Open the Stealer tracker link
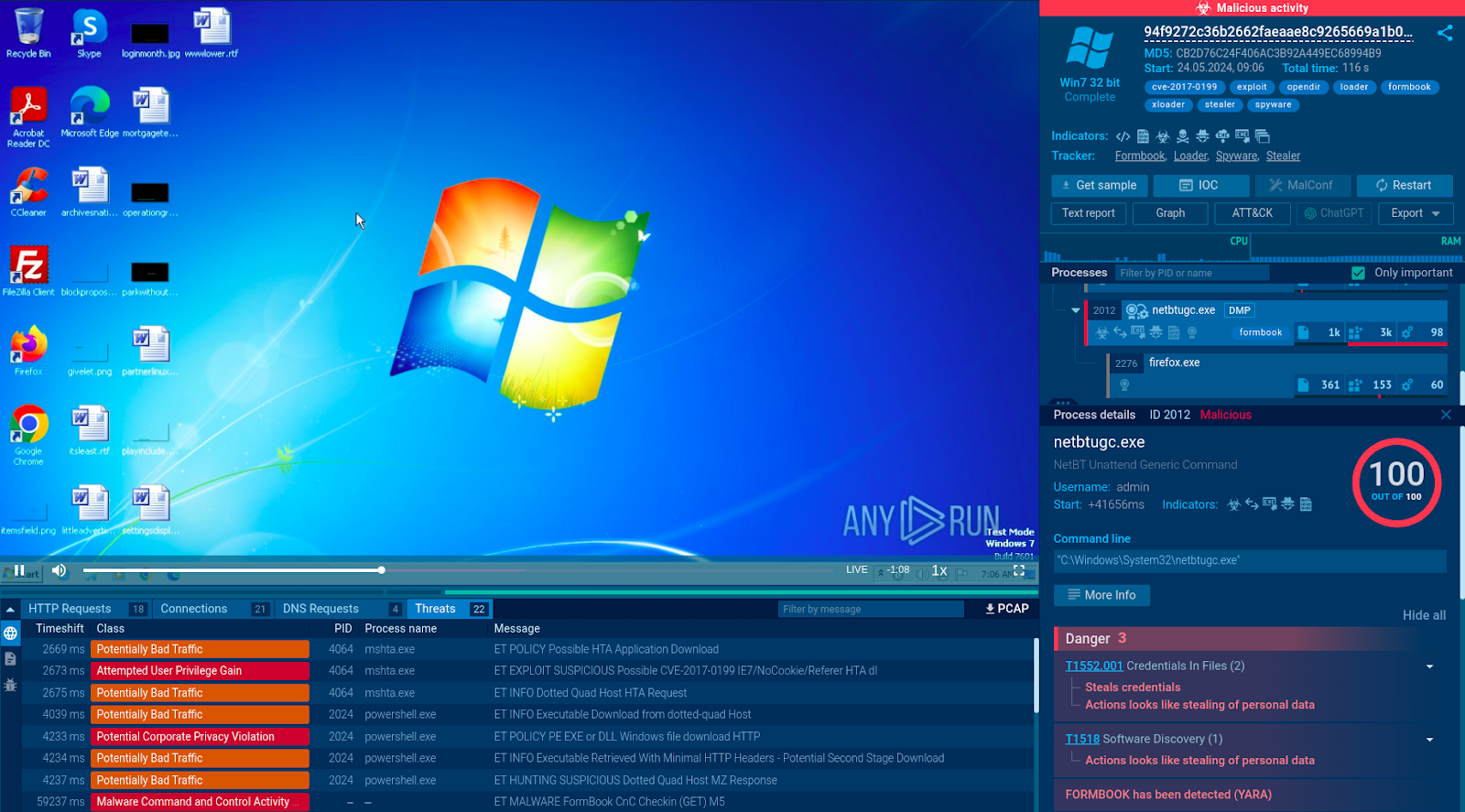Image resolution: width=1465 pixels, height=812 pixels. (x=1283, y=156)
